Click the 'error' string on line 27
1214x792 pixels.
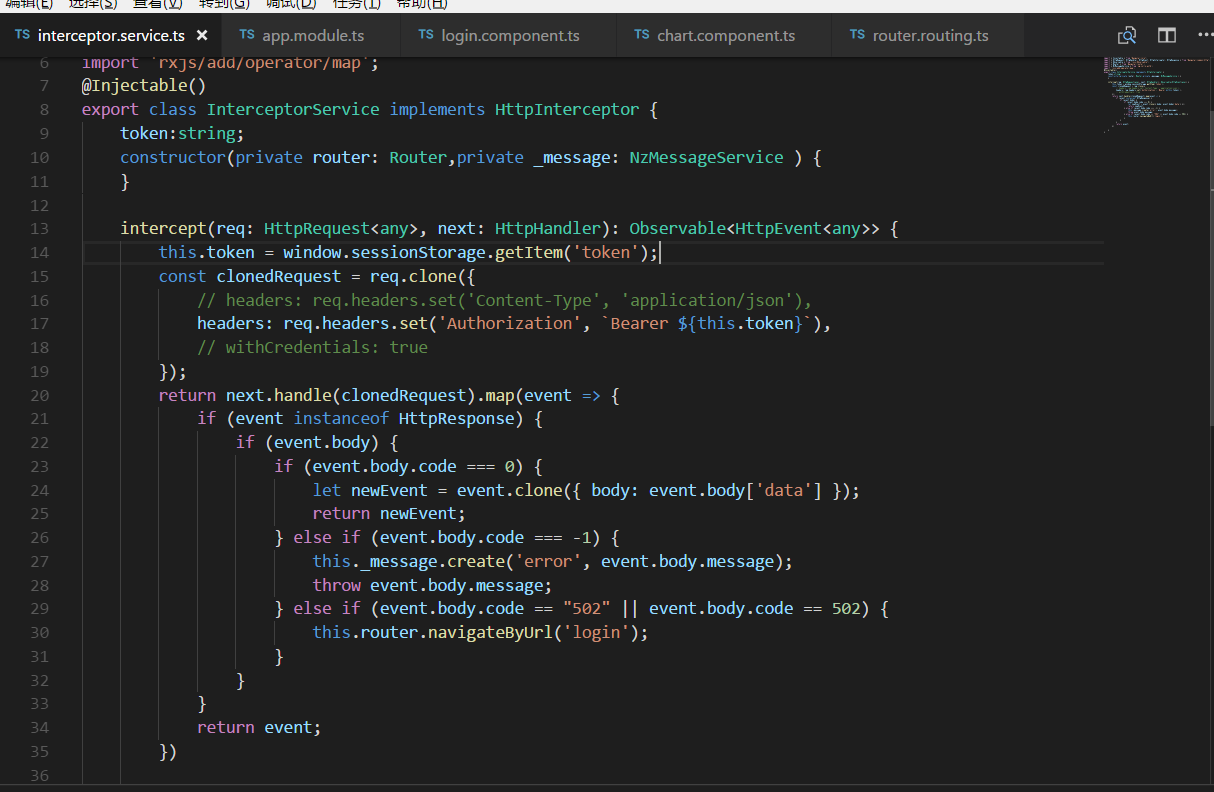point(548,563)
